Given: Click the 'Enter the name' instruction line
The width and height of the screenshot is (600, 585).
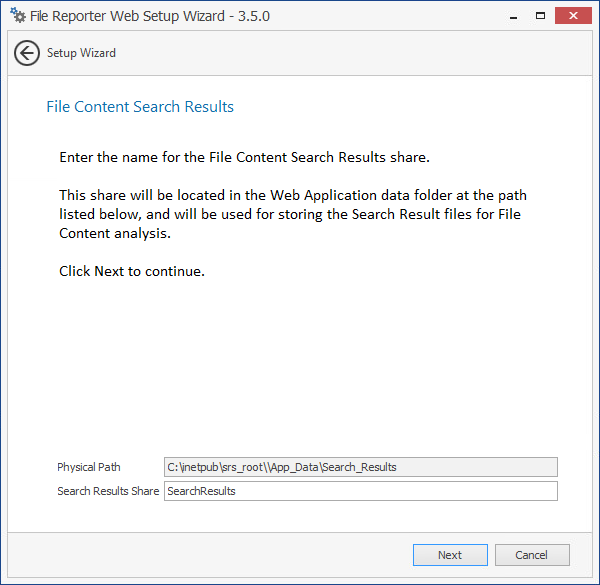Looking at the screenshot, I should pos(244,157).
